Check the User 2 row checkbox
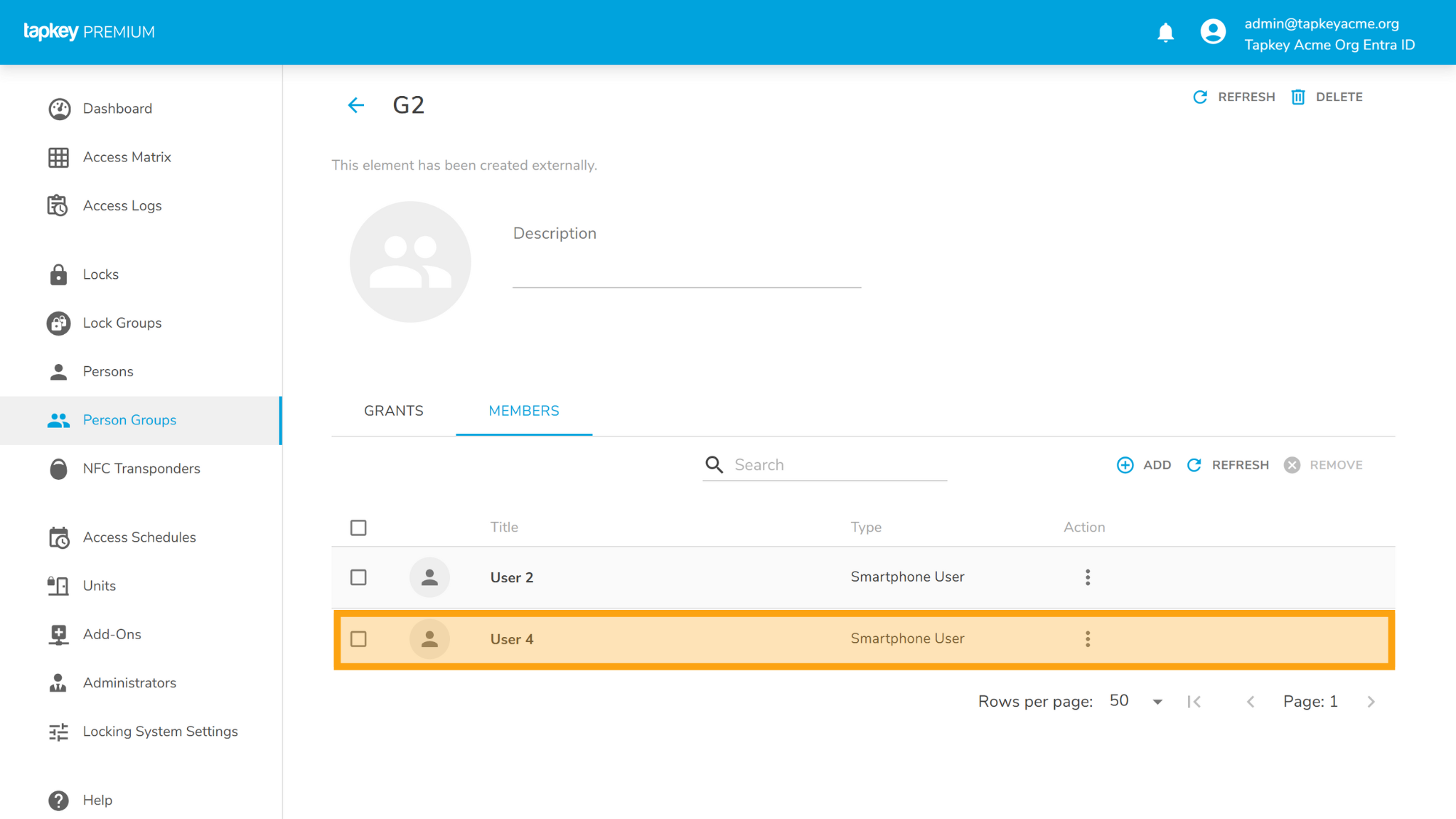The image size is (1456, 819). (358, 577)
